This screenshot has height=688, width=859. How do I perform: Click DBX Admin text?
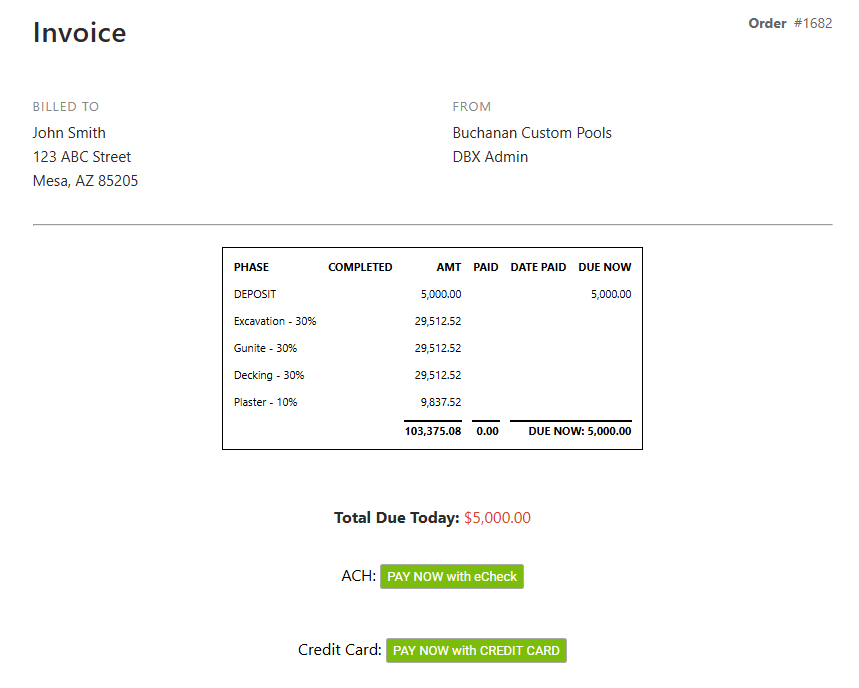490,157
